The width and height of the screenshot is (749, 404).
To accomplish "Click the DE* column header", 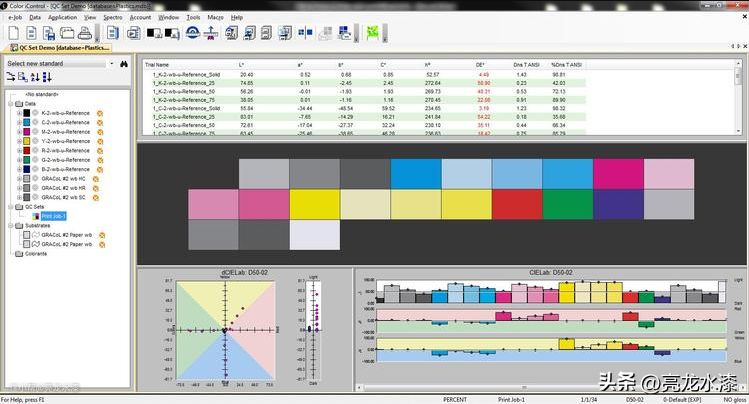I will [x=482, y=64].
